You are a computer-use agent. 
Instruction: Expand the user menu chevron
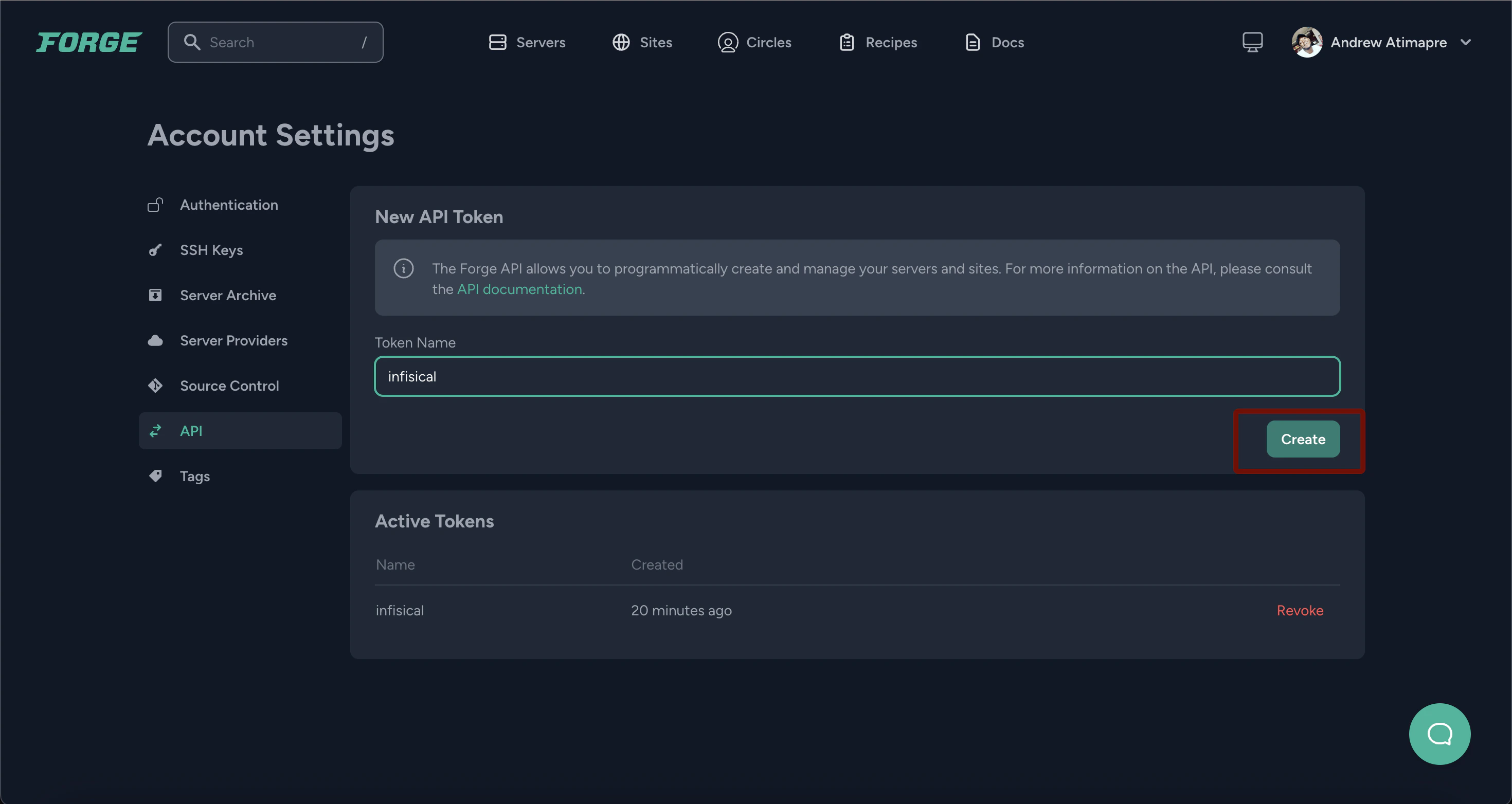(1465, 42)
